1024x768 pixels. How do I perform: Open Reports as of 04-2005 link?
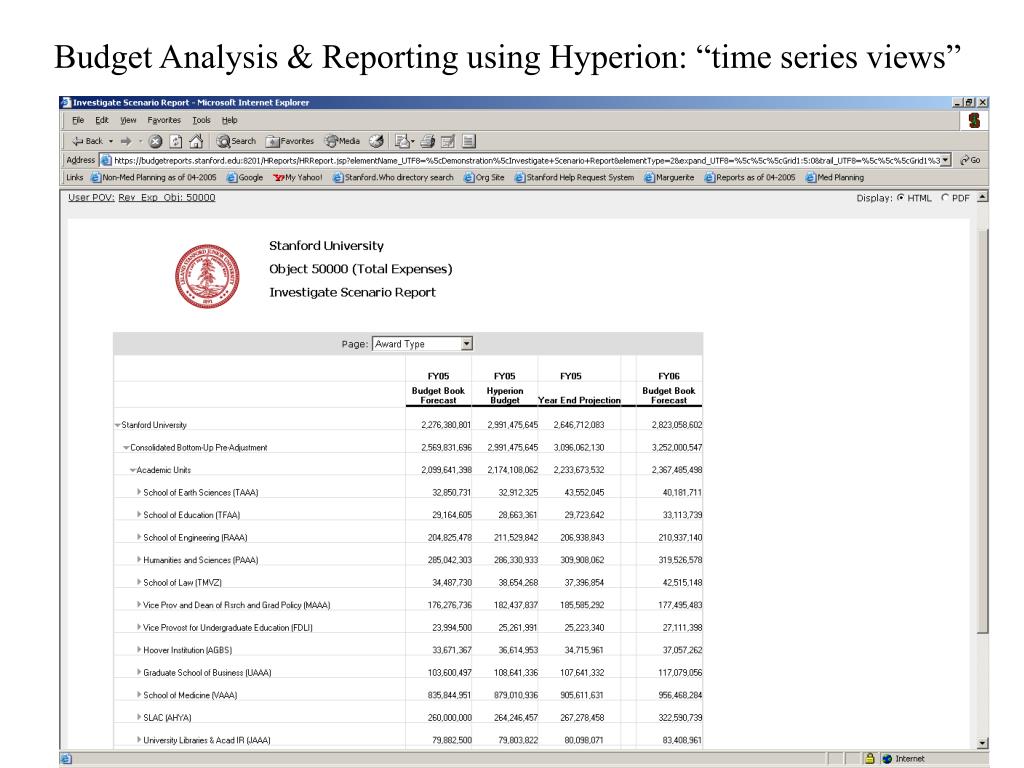[750, 178]
